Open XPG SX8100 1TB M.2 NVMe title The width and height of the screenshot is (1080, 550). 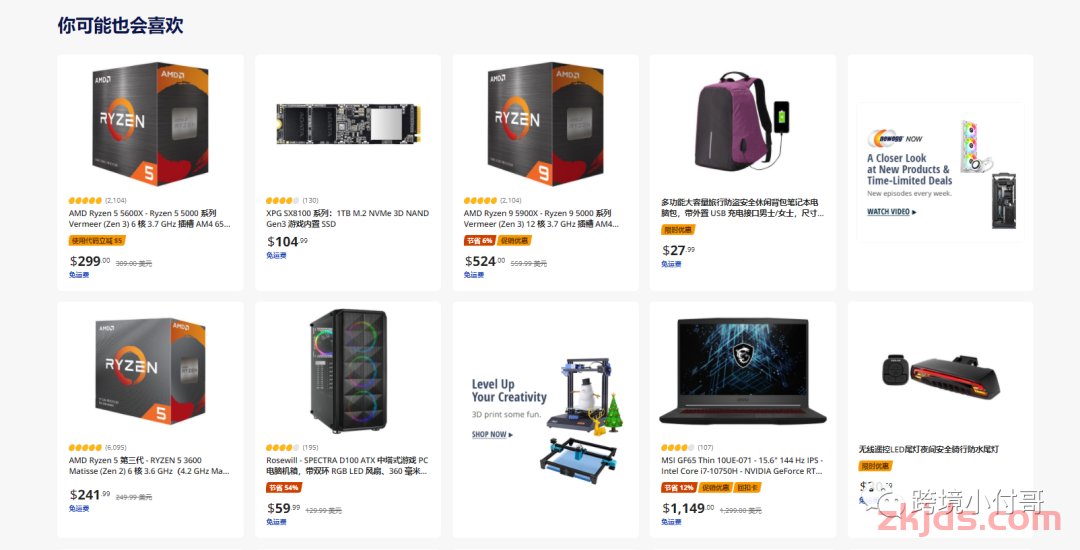point(348,219)
